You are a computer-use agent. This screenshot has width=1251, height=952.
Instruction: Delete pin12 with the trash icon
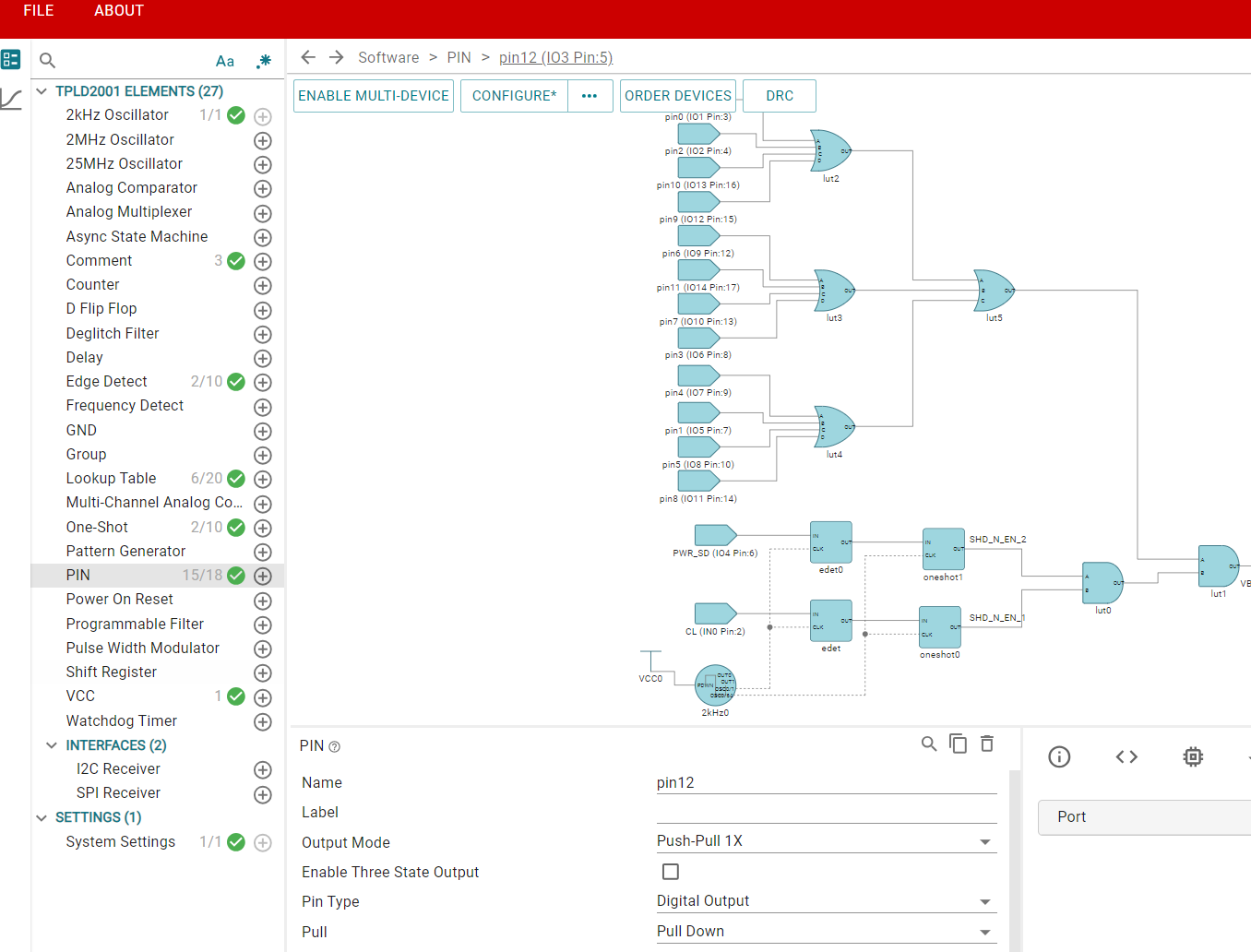(x=987, y=744)
